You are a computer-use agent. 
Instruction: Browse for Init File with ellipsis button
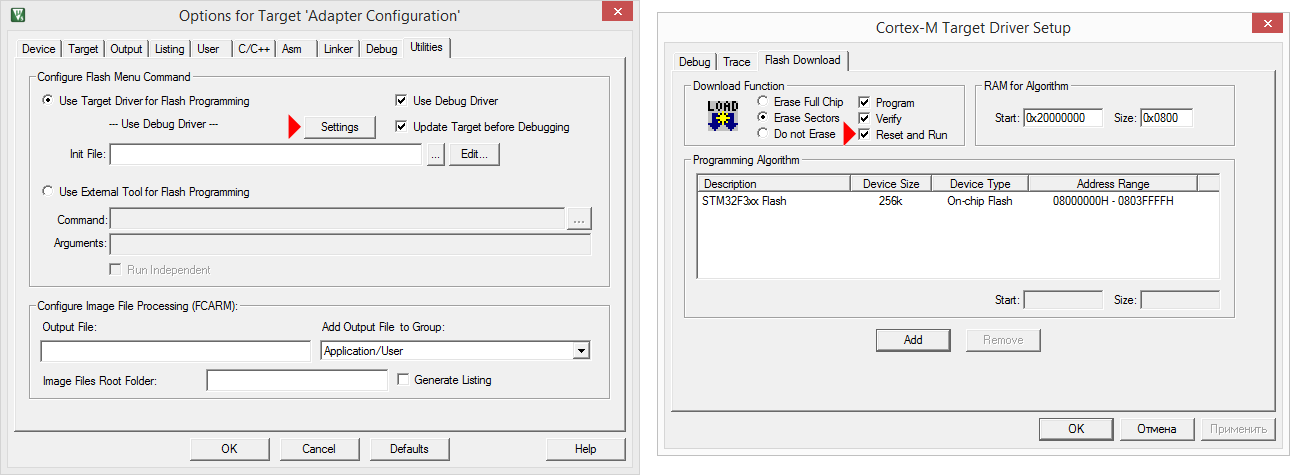[435, 155]
